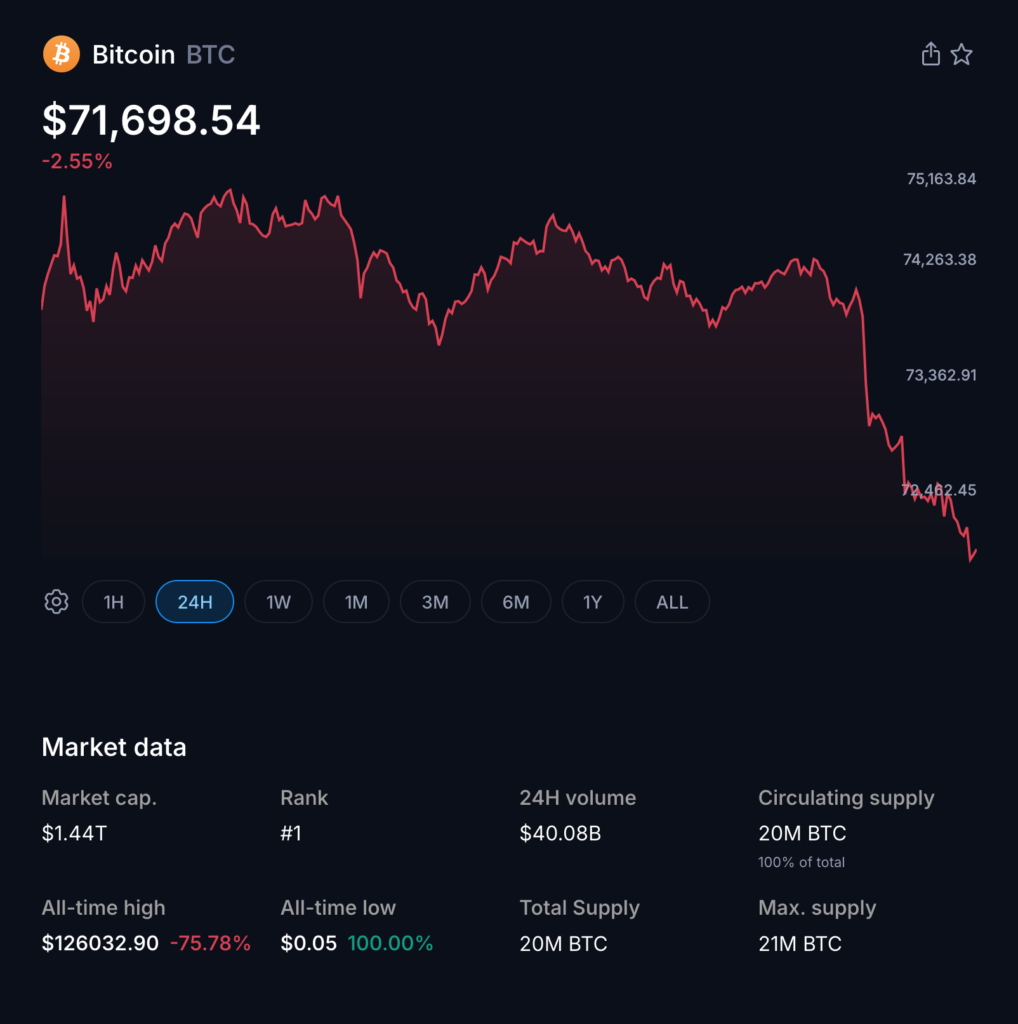This screenshot has width=1018, height=1024.
Task: Click the star icon to favorite Bitcoin
Action: point(962,54)
